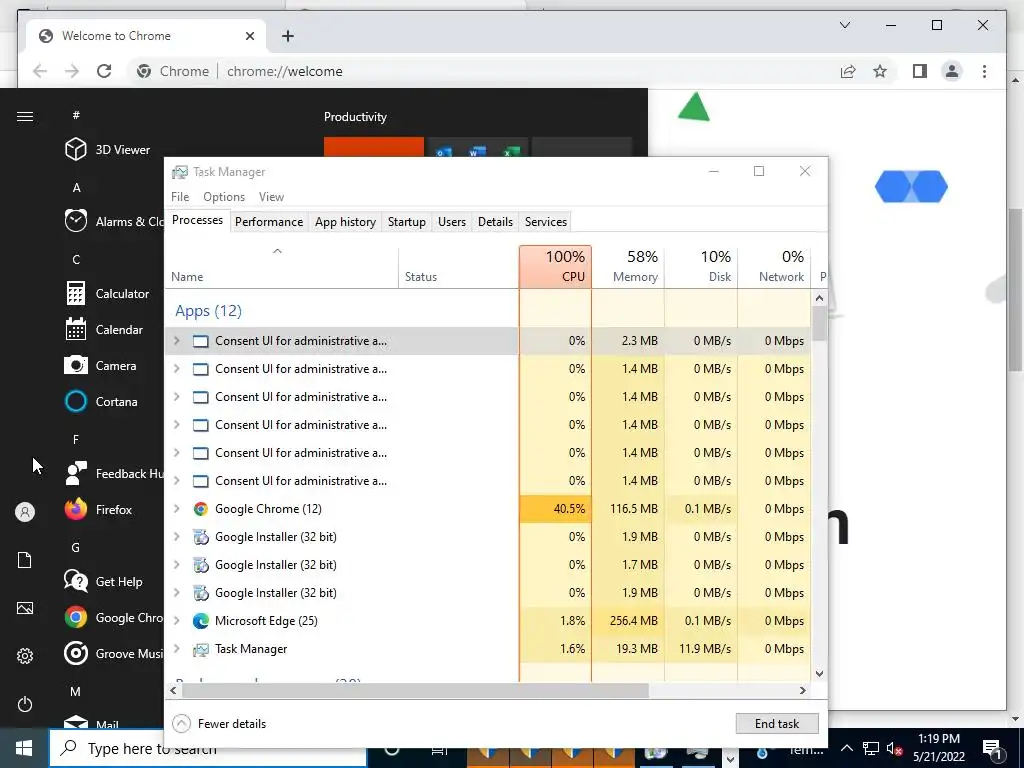Viewport: 1024px width, 768px height.
Task: Show hidden system tray icons
Action: (846, 748)
